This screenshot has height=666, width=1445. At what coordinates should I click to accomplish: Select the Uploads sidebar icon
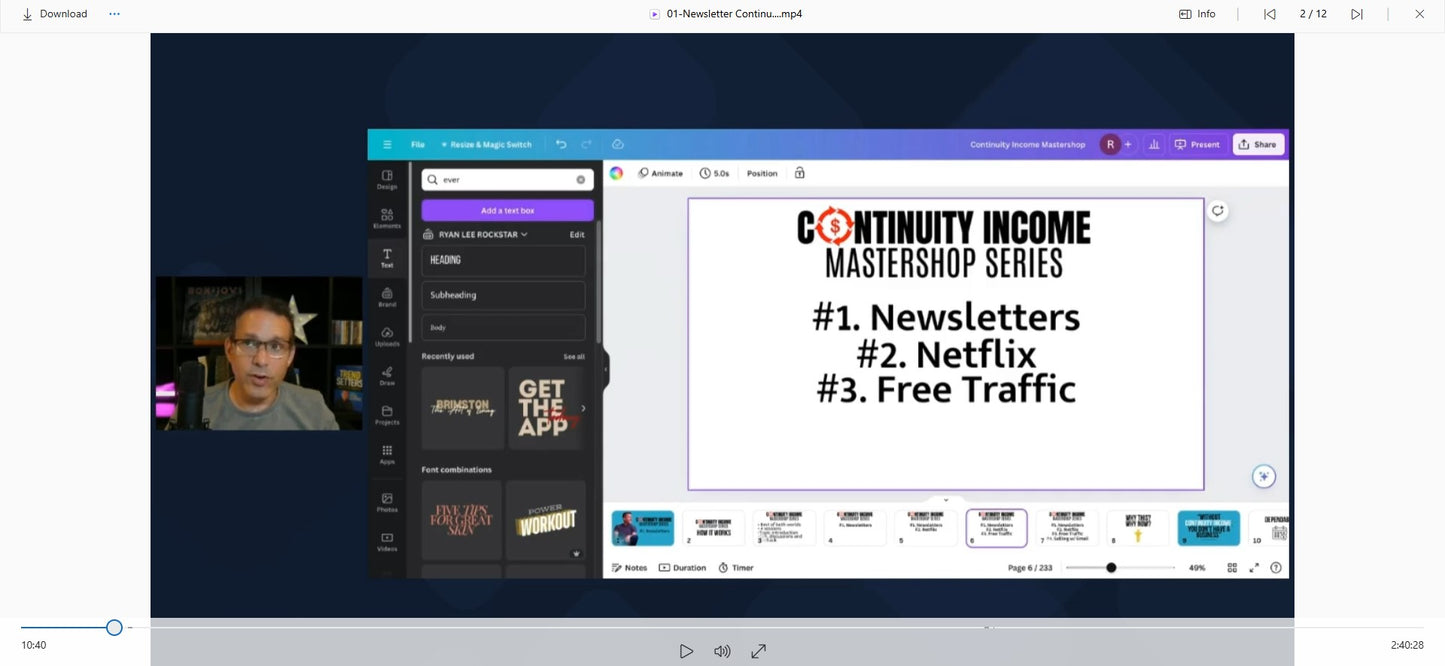(x=387, y=335)
